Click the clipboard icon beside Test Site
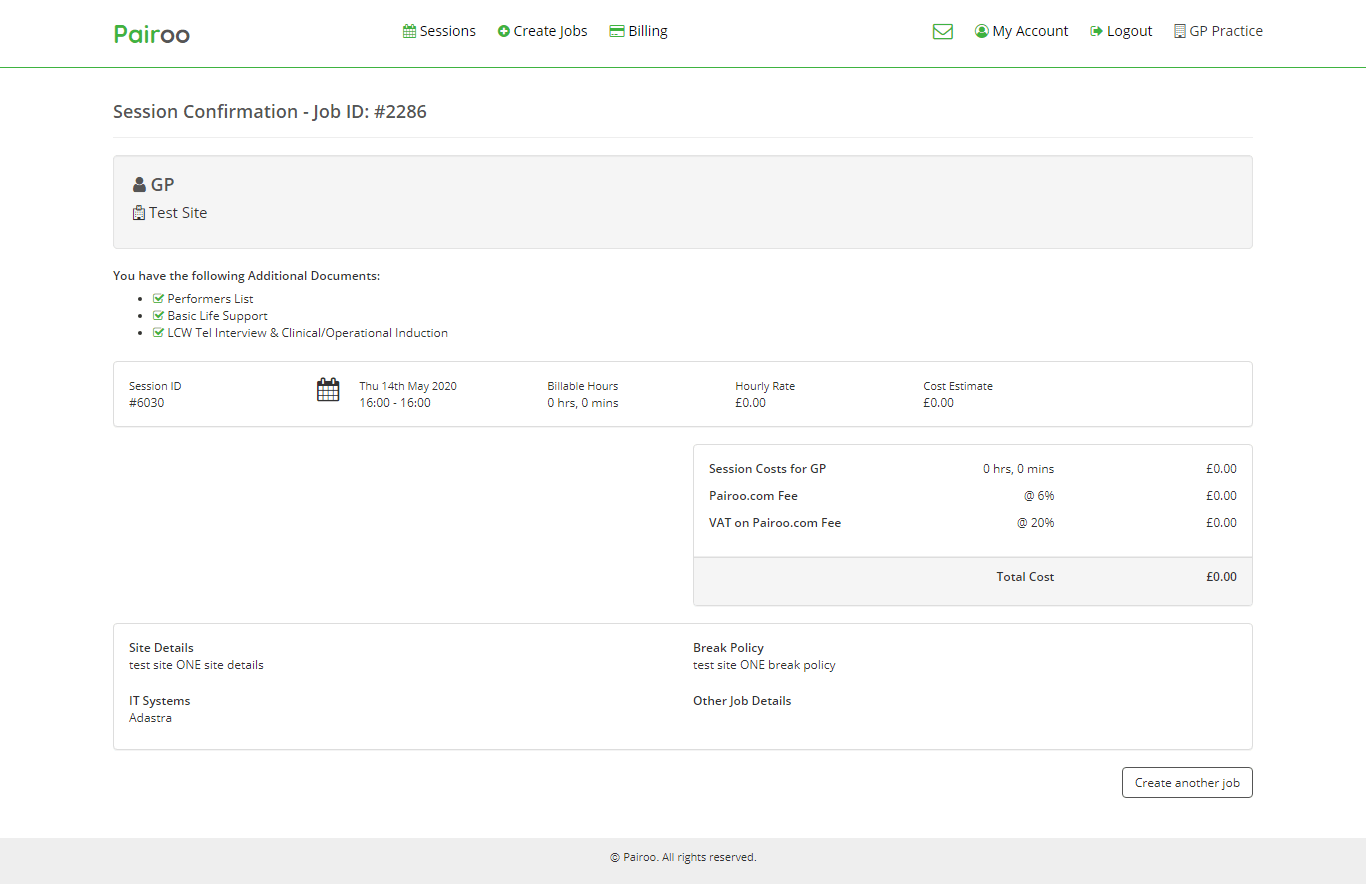The width and height of the screenshot is (1366, 884). pos(139,213)
